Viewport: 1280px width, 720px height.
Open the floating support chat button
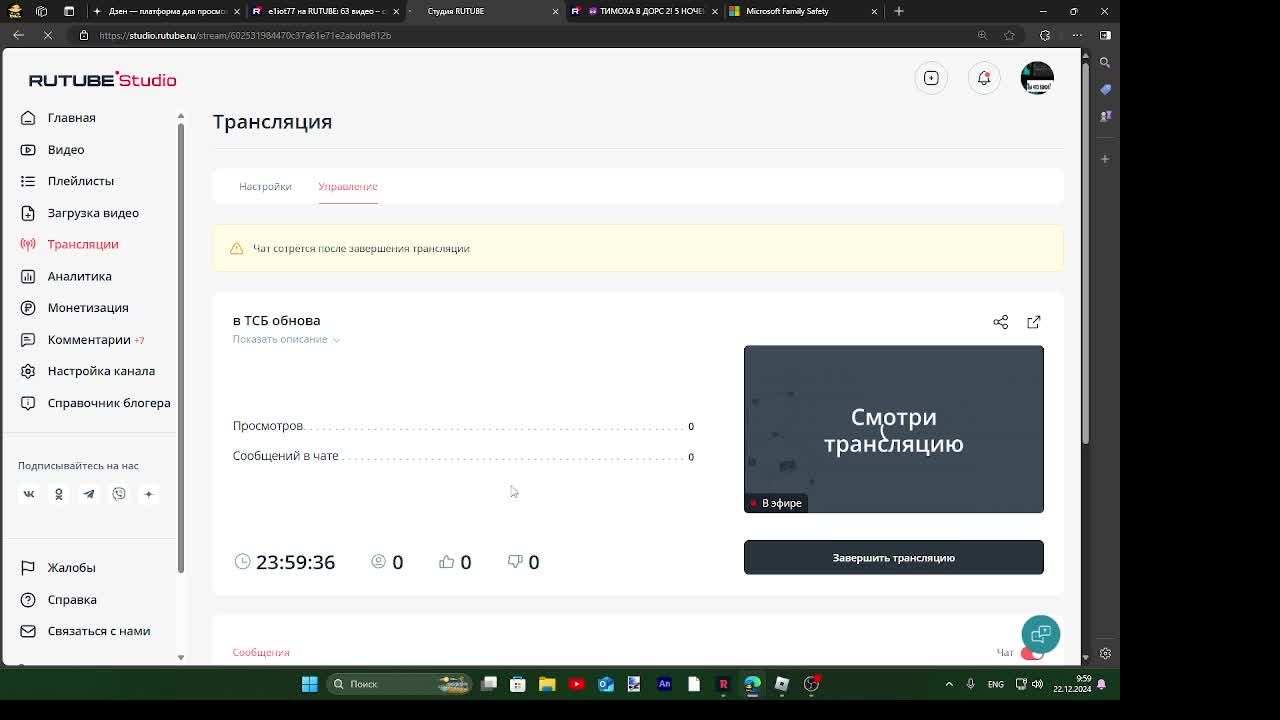click(x=1041, y=634)
